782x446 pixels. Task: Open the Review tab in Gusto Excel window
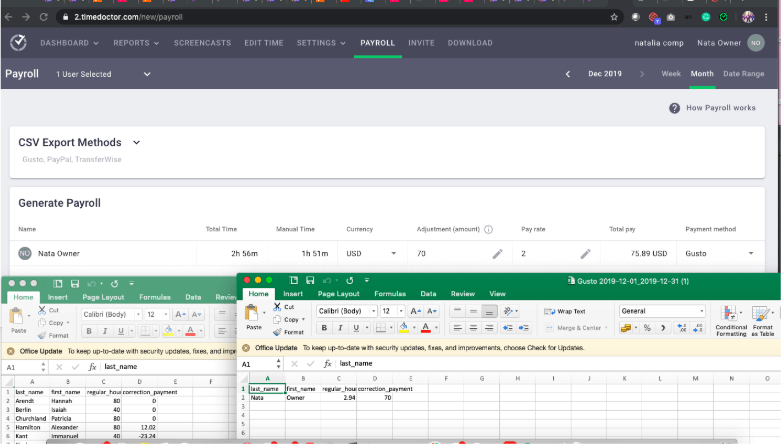462,294
